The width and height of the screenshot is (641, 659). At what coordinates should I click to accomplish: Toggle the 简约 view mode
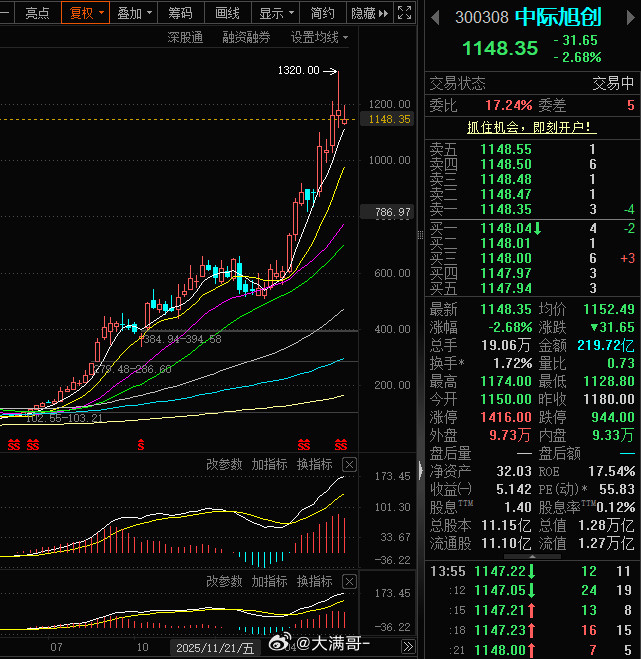322,13
